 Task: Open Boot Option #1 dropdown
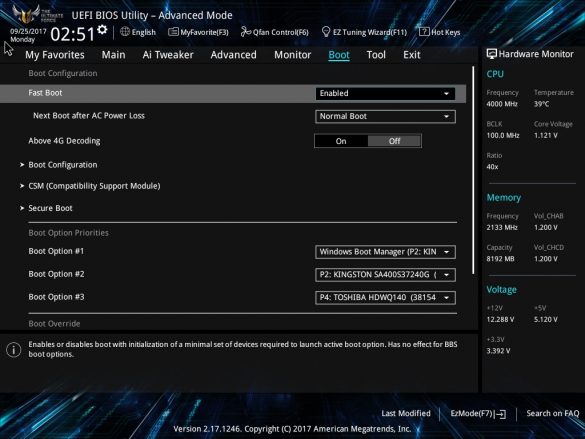[385, 252]
